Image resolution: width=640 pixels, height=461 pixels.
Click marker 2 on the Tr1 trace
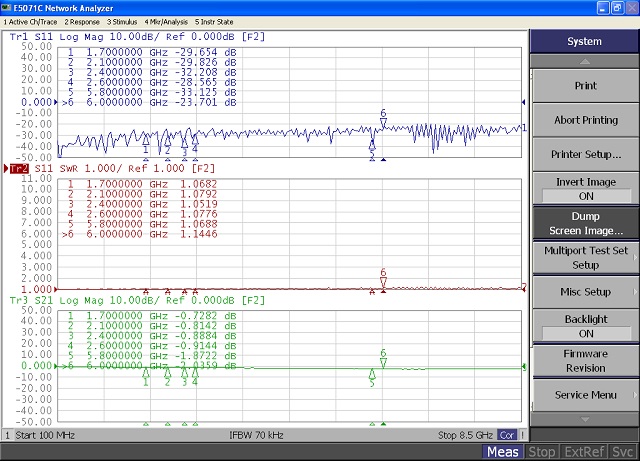167,145
